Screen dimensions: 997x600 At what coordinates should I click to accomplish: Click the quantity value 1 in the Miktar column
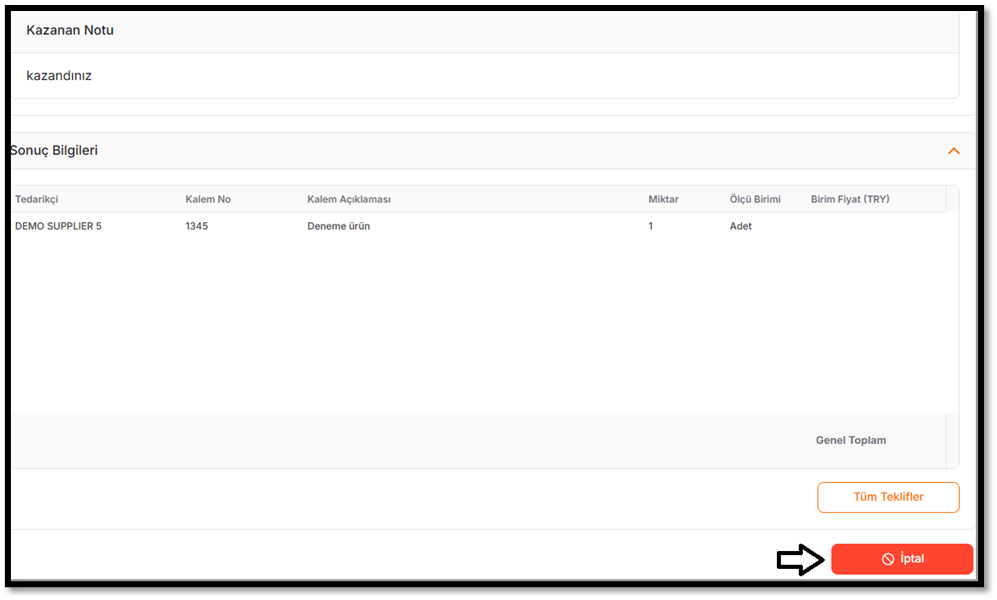(x=650, y=226)
